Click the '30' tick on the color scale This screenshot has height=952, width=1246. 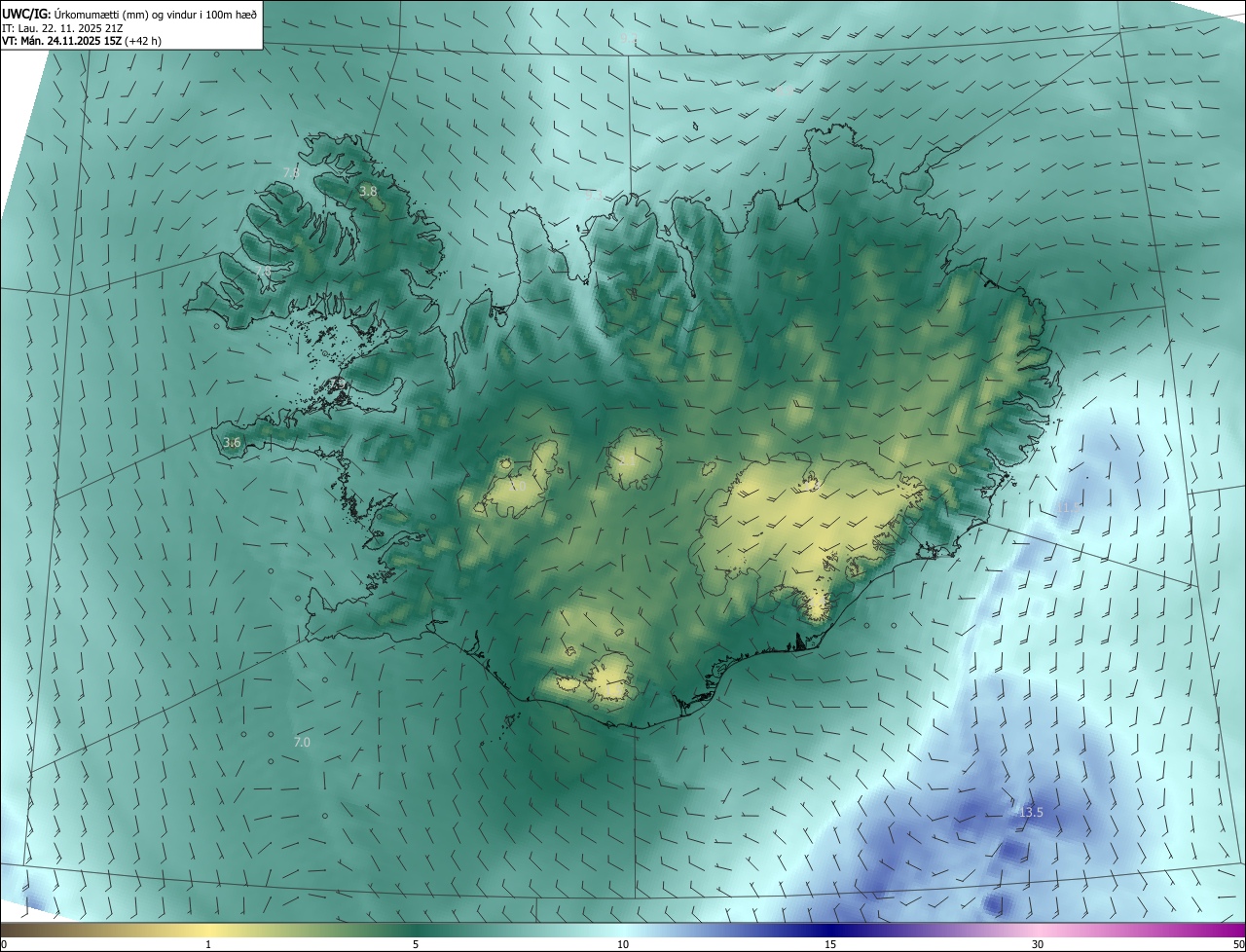(x=1038, y=945)
